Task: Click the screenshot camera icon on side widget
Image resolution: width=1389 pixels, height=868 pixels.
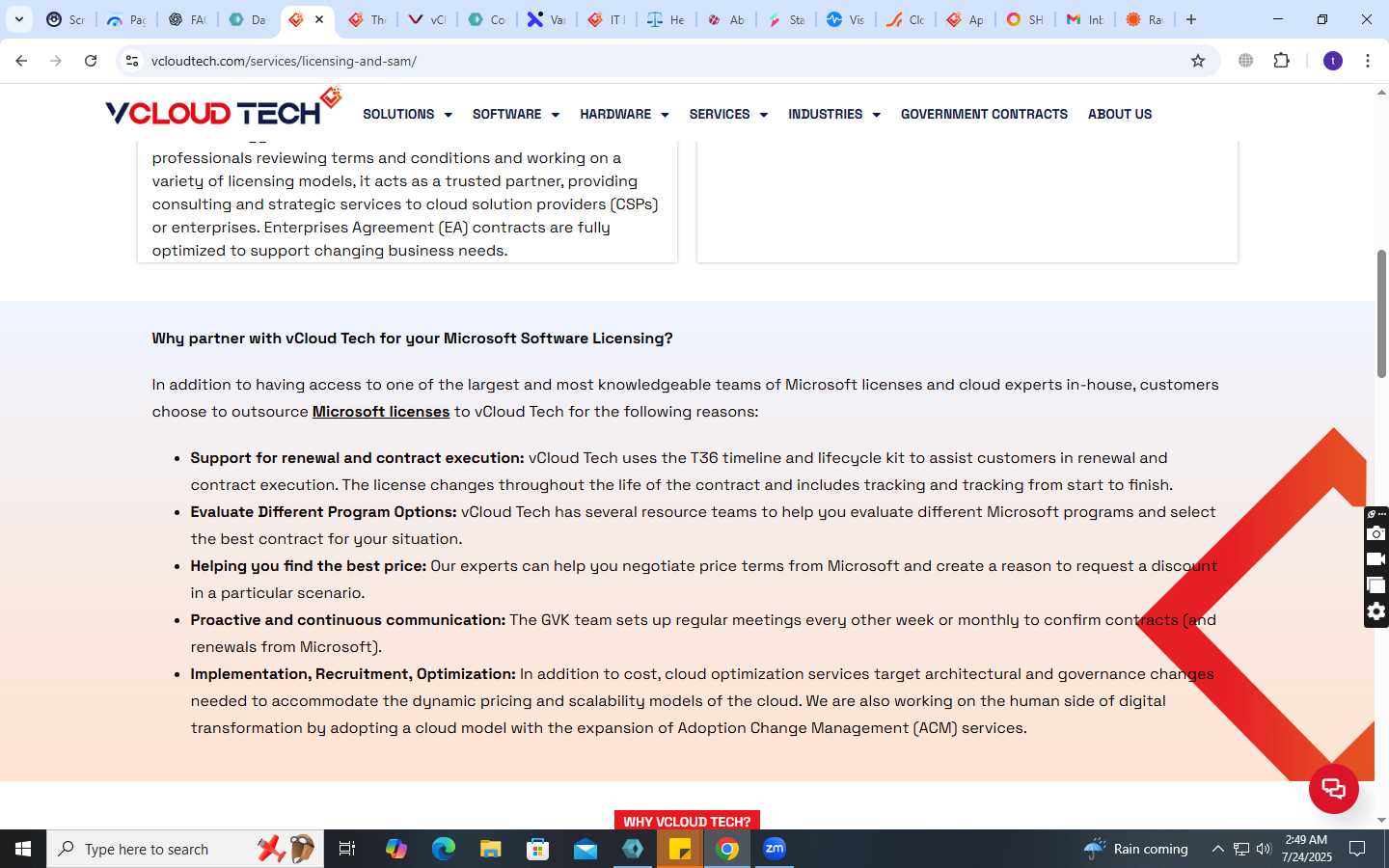Action: (1376, 533)
